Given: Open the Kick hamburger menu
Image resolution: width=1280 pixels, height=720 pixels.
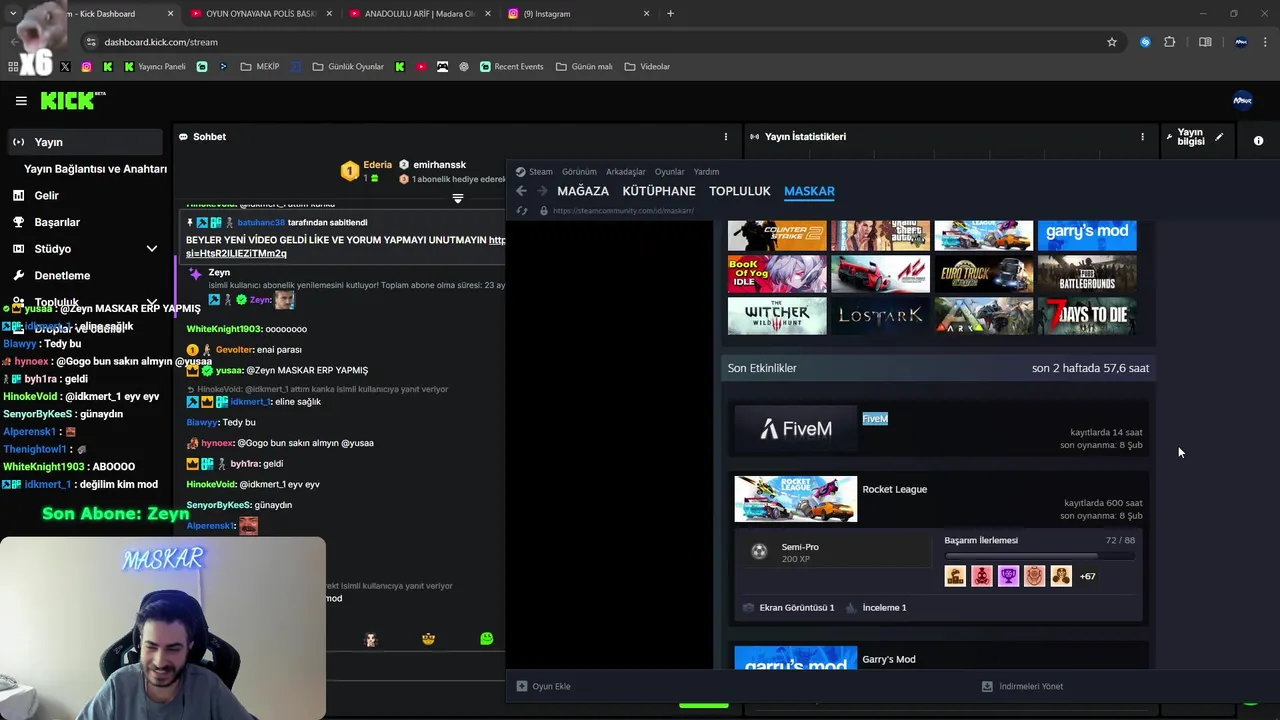Looking at the screenshot, I should 21,100.
